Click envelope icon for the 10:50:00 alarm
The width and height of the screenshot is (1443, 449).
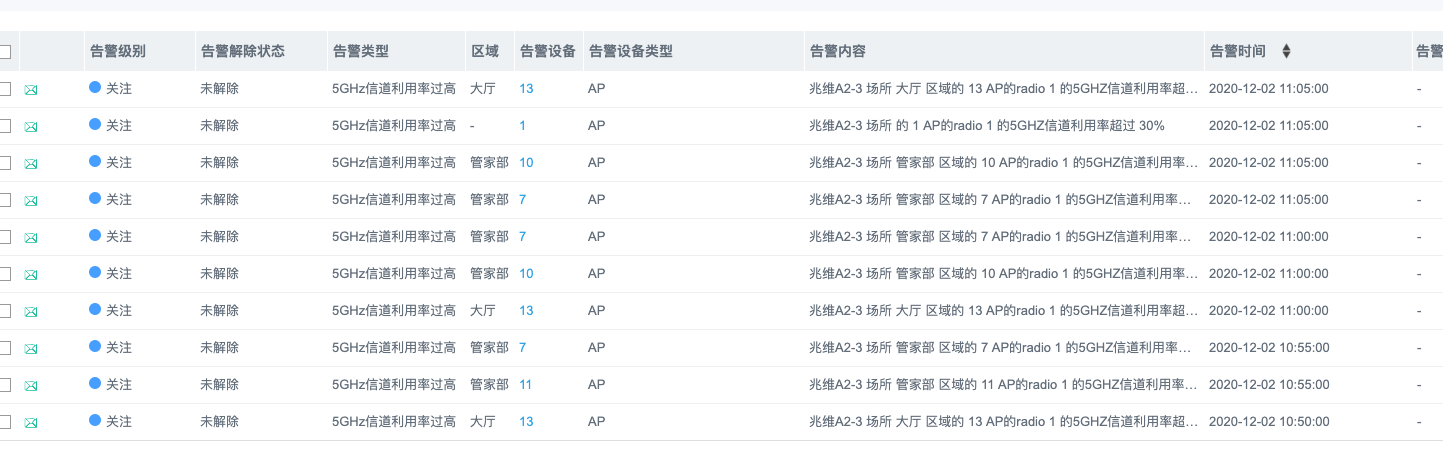coord(31,423)
